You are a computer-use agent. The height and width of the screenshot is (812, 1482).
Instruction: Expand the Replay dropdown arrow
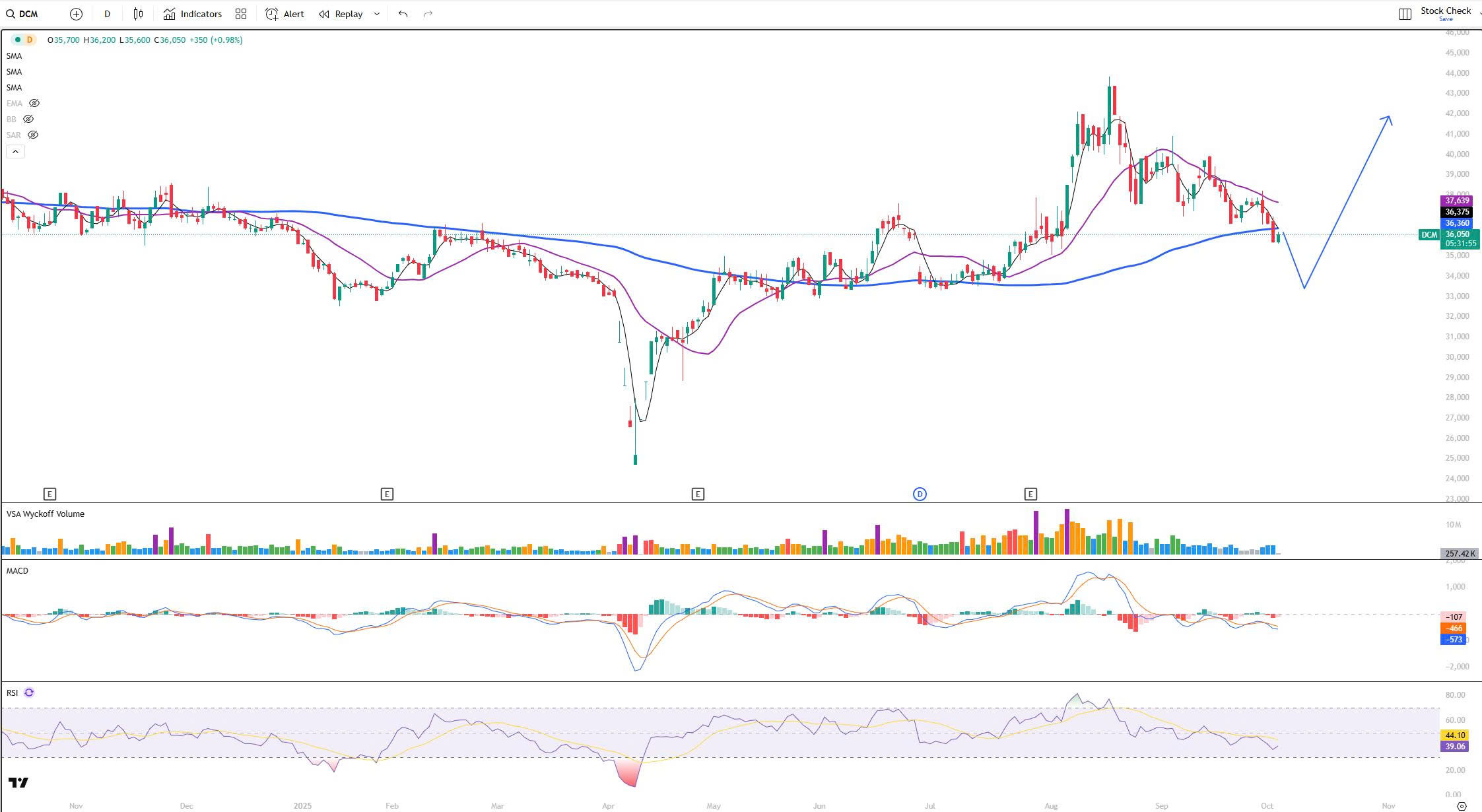point(377,14)
